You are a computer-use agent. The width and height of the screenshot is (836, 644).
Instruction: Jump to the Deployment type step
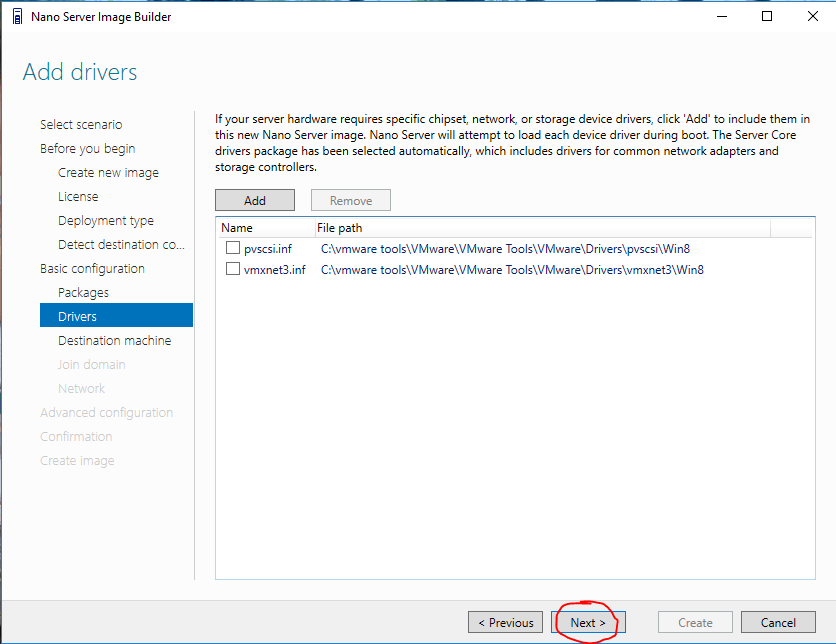tap(106, 221)
